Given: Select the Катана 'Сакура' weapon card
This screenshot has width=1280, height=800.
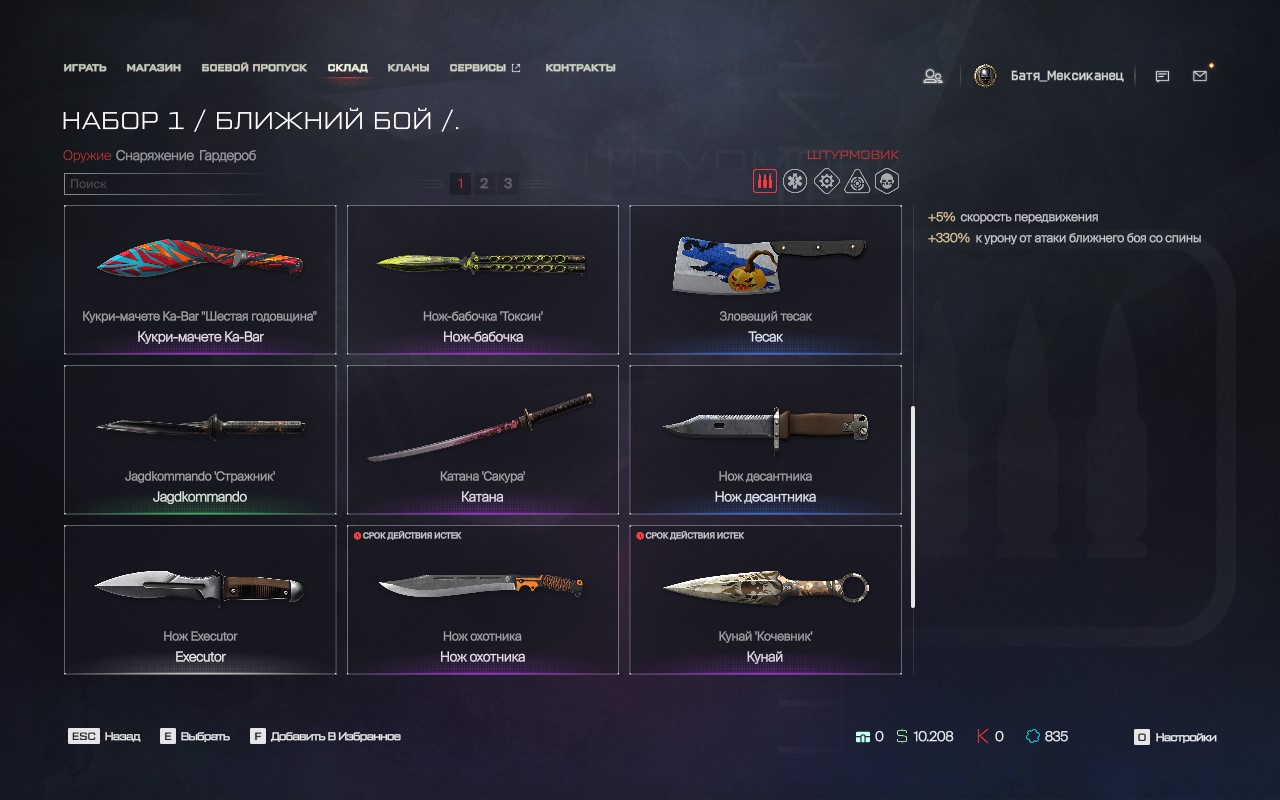Looking at the screenshot, I should (483, 440).
